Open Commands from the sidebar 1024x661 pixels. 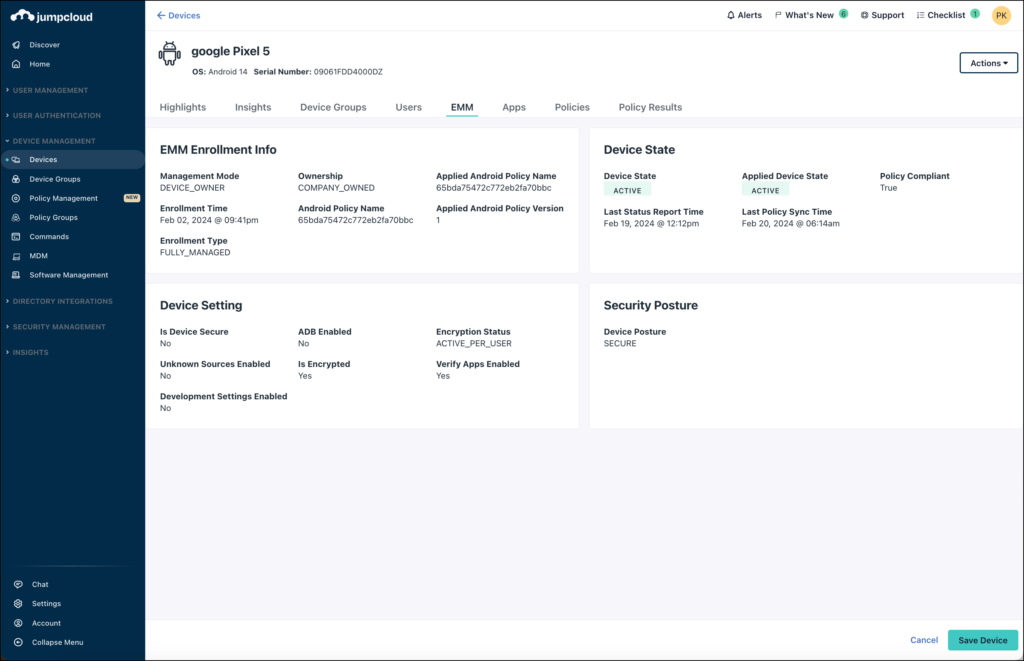tap(48, 236)
